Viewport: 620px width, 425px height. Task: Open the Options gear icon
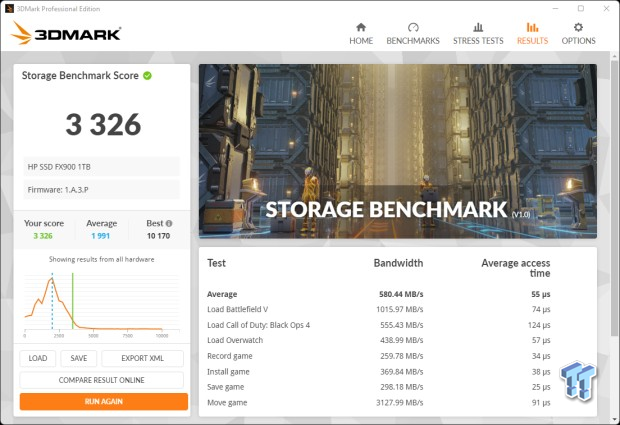[x=578, y=27]
